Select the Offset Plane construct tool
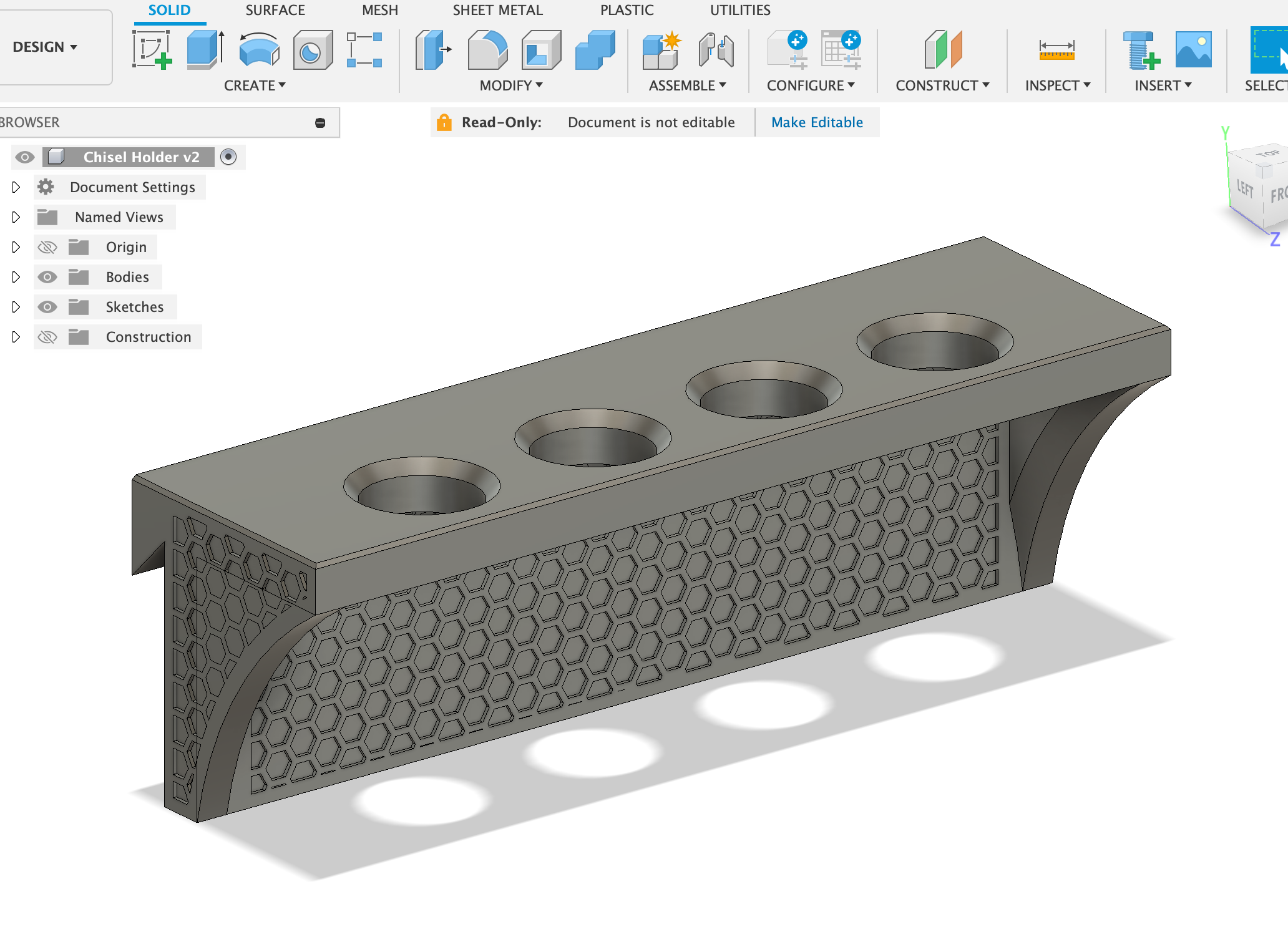 (x=943, y=49)
